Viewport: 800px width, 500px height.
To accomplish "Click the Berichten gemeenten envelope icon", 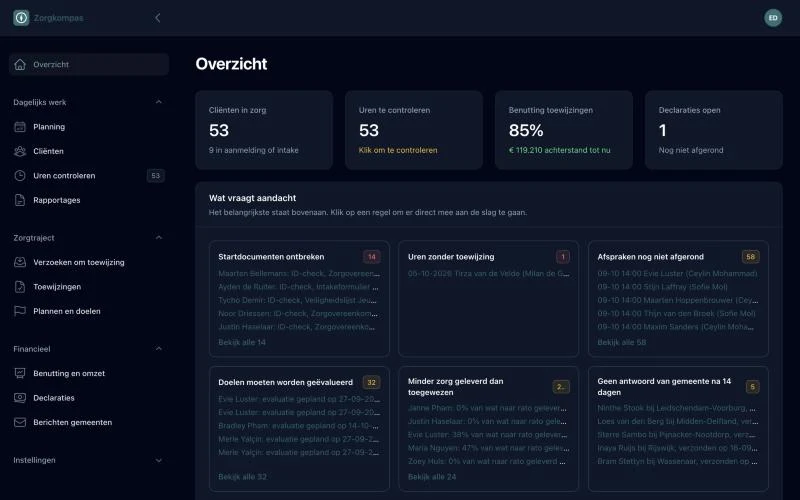I will click(20, 422).
